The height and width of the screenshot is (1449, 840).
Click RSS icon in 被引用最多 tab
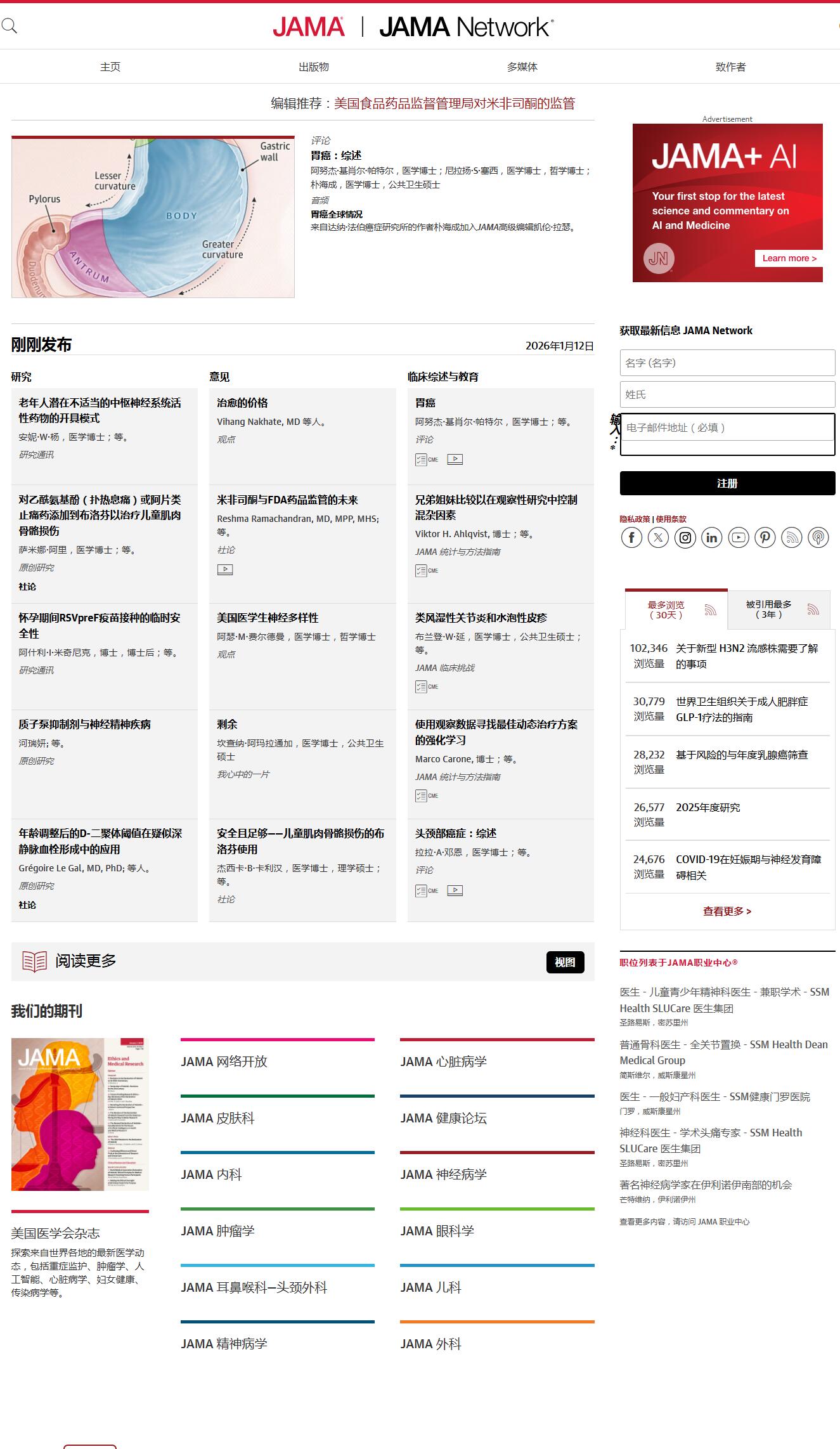[x=813, y=610]
